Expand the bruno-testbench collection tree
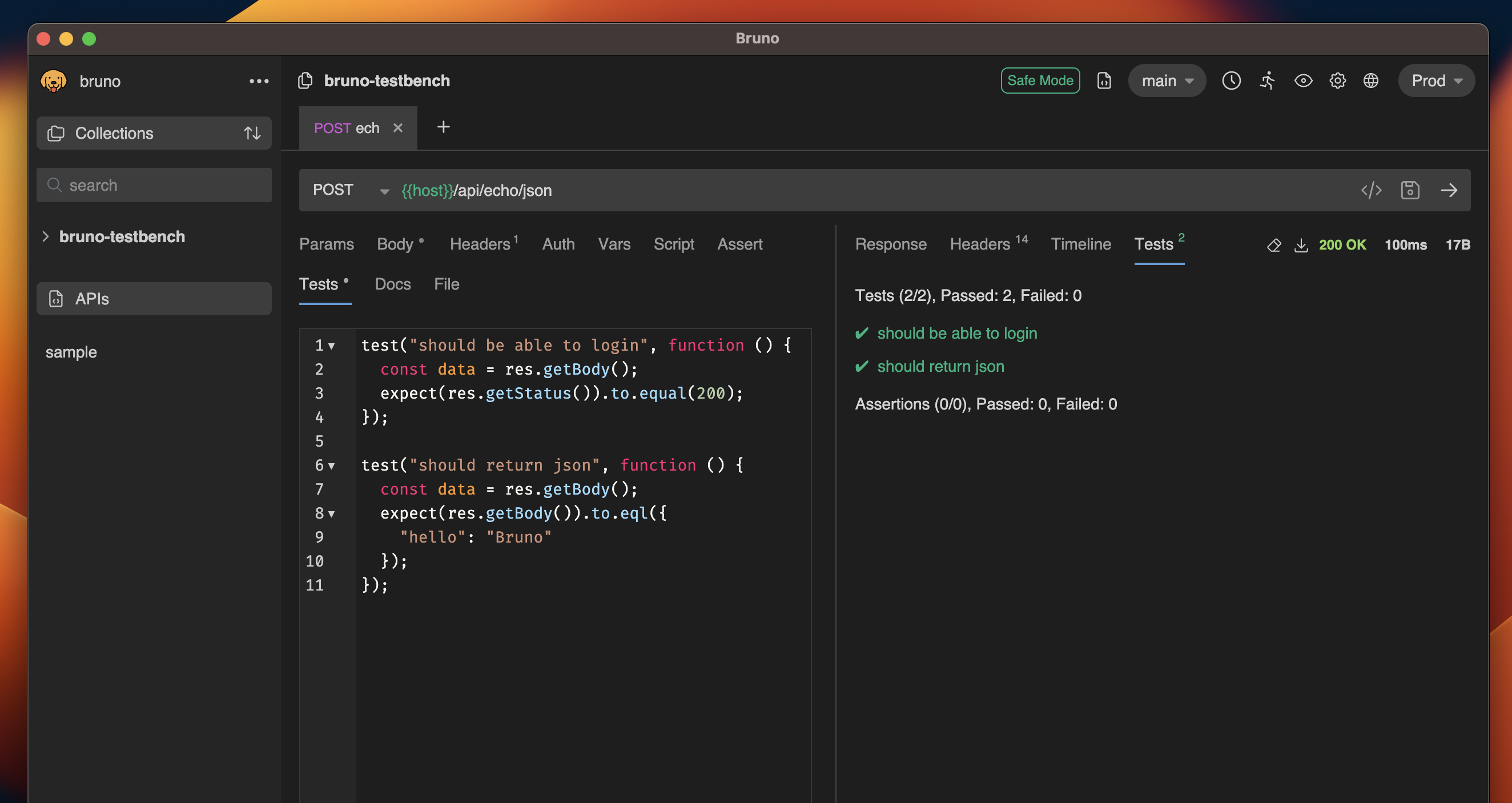Screen dimensions: 1512x803 click(46, 236)
